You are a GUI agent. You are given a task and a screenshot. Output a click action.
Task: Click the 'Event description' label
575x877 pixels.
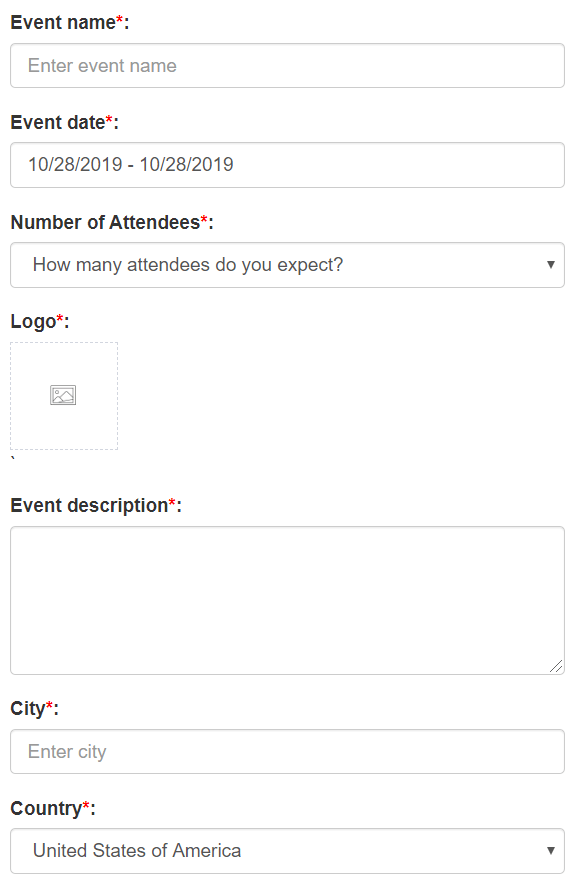[89, 506]
